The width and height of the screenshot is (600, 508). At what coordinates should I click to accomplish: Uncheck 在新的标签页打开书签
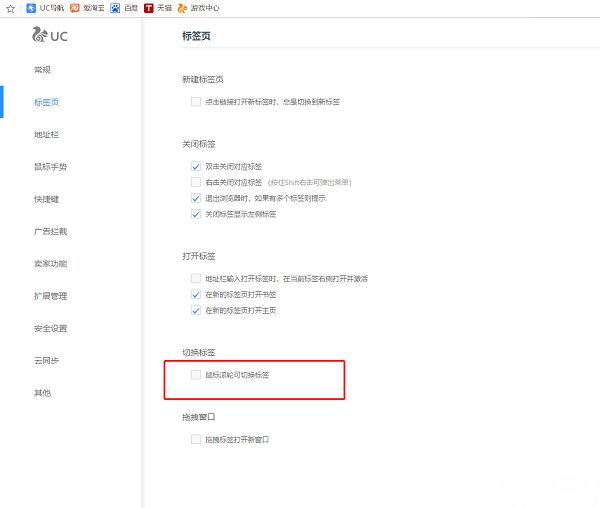(x=196, y=295)
